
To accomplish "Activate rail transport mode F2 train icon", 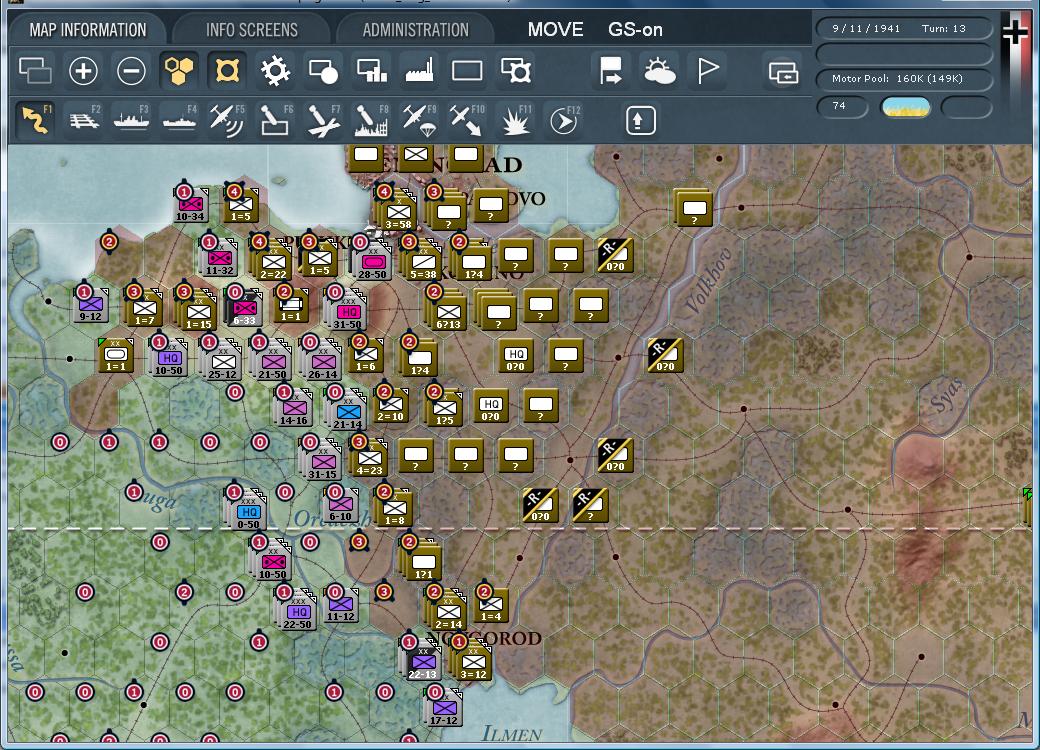I will [x=81, y=119].
